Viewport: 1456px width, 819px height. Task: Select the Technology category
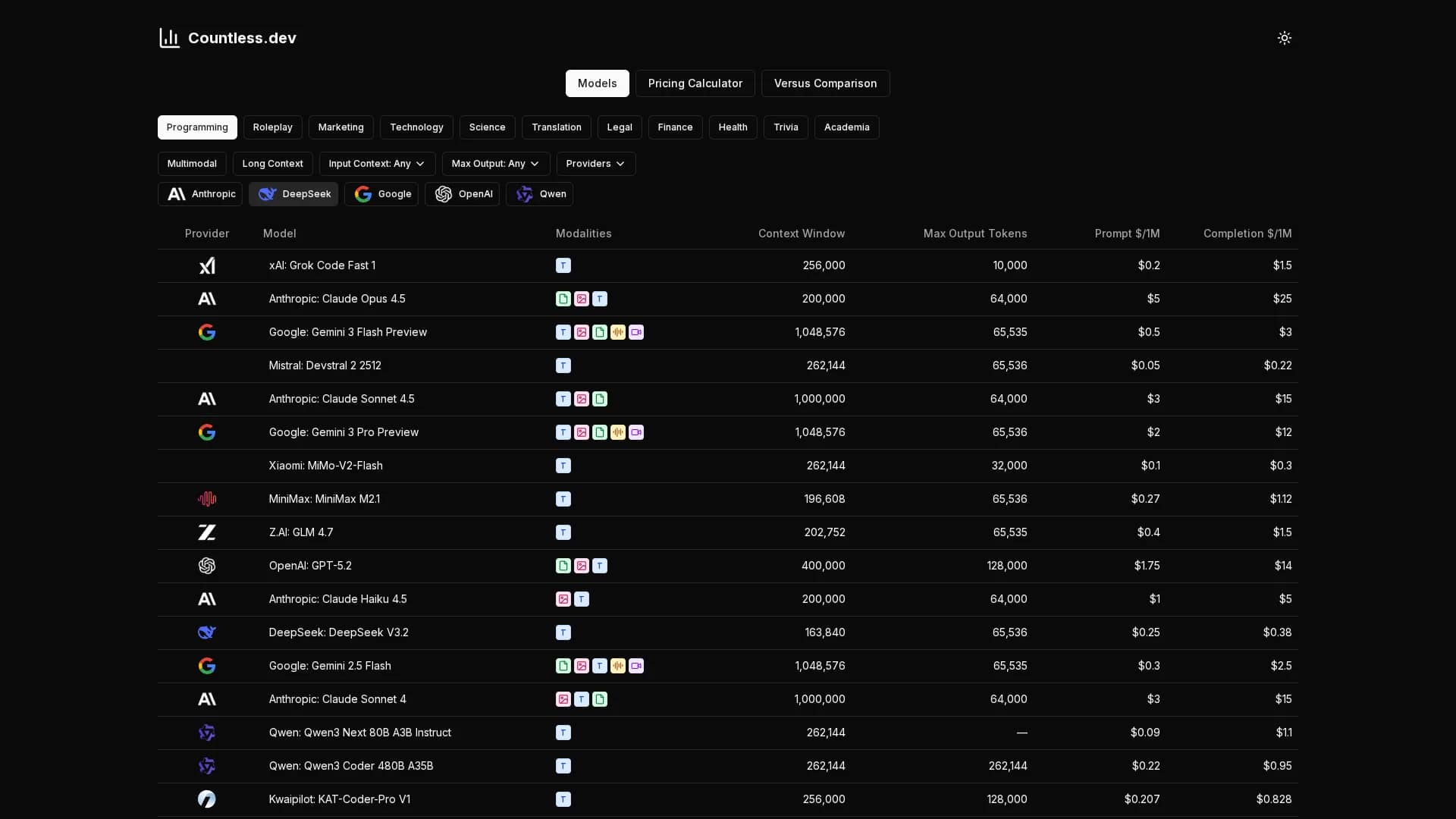pos(416,127)
